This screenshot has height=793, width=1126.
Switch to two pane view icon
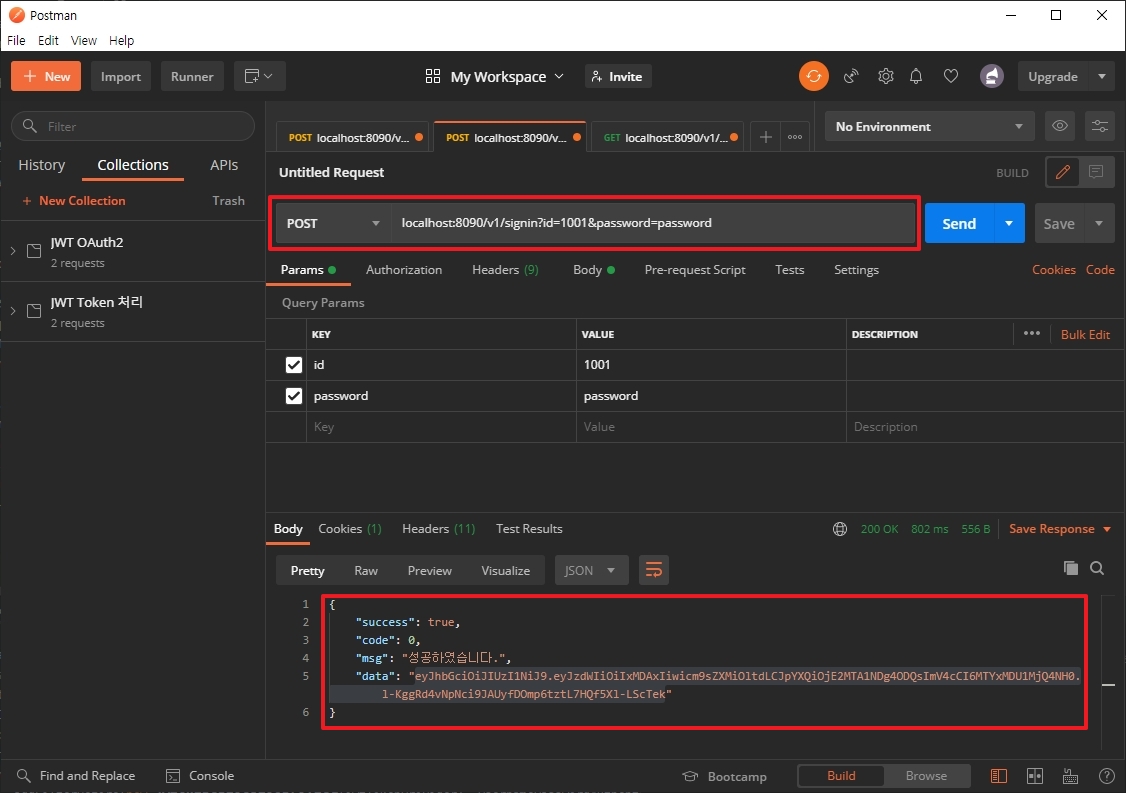(x=1035, y=776)
